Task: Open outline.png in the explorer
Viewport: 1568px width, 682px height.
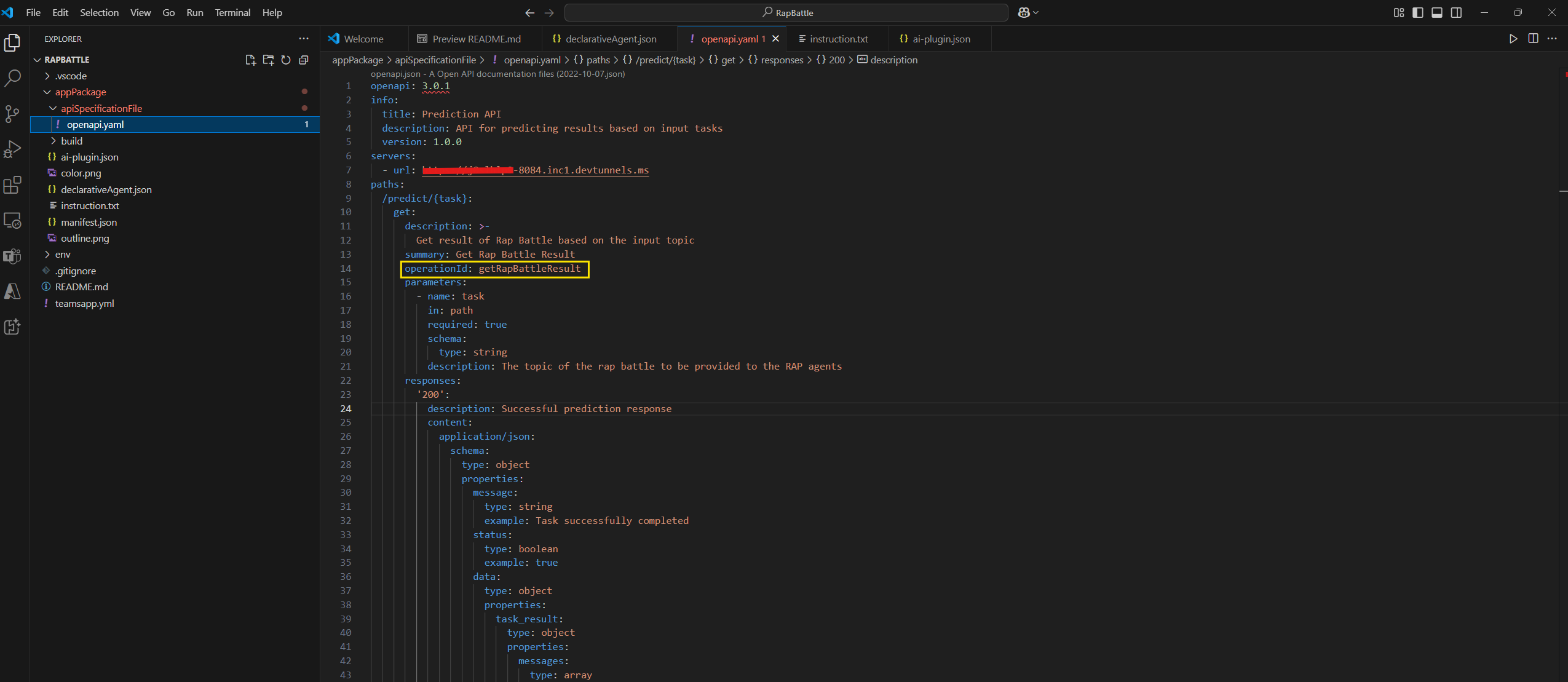Action: 175,238
